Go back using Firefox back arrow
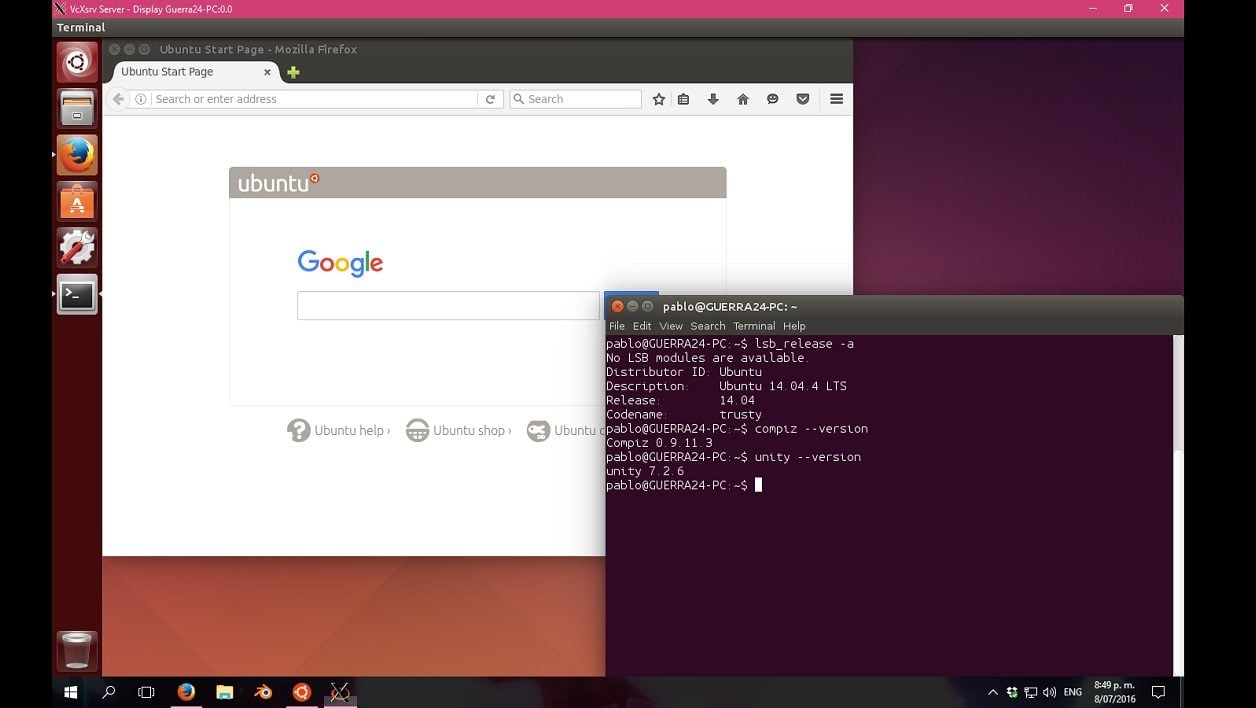 click(118, 99)
